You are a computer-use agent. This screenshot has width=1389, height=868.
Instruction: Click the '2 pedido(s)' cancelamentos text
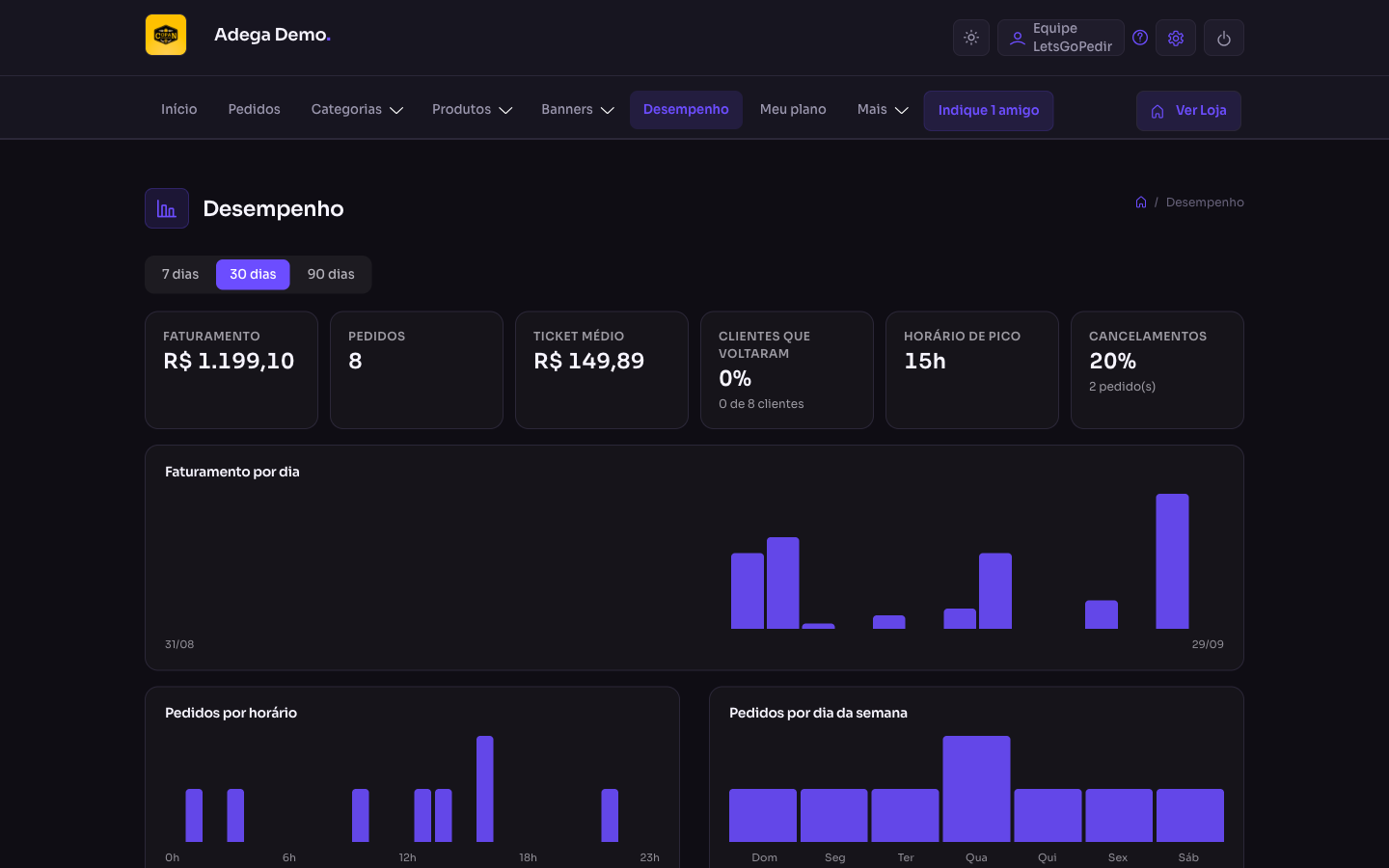click(x=1123, y=387)
